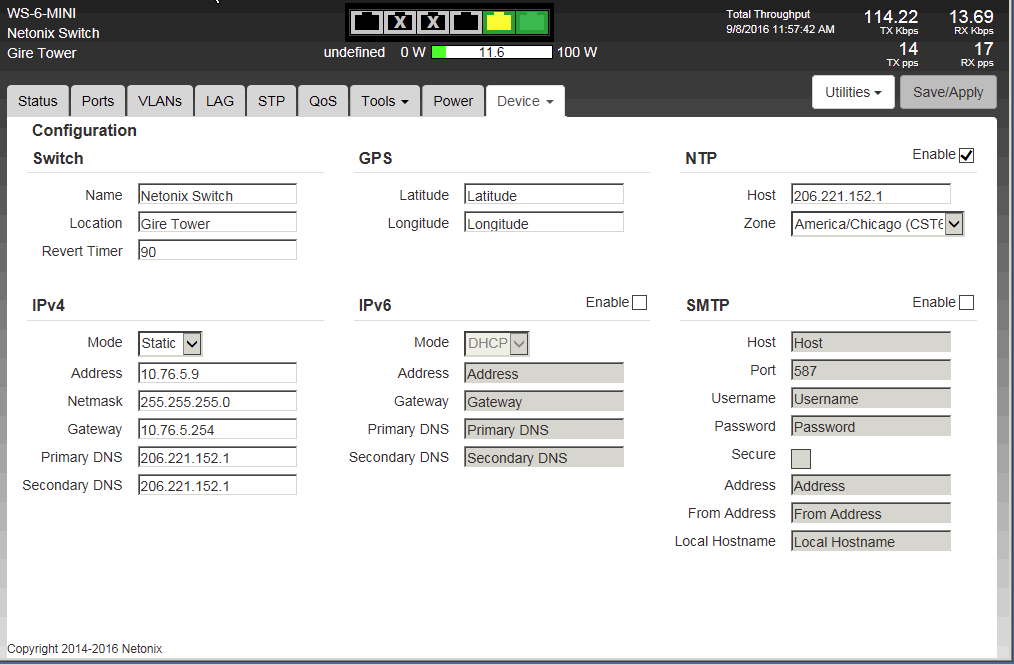The height and width of the screenshot is (665, 1014).
Task: Click the third port icon marked X
Action: click(433, 21)
